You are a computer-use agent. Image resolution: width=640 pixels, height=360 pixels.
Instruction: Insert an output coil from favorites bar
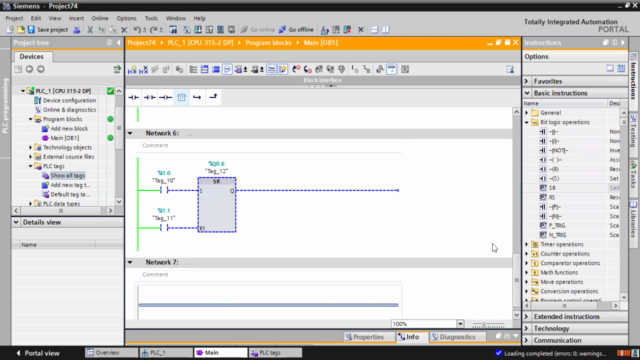click(165, 98)
